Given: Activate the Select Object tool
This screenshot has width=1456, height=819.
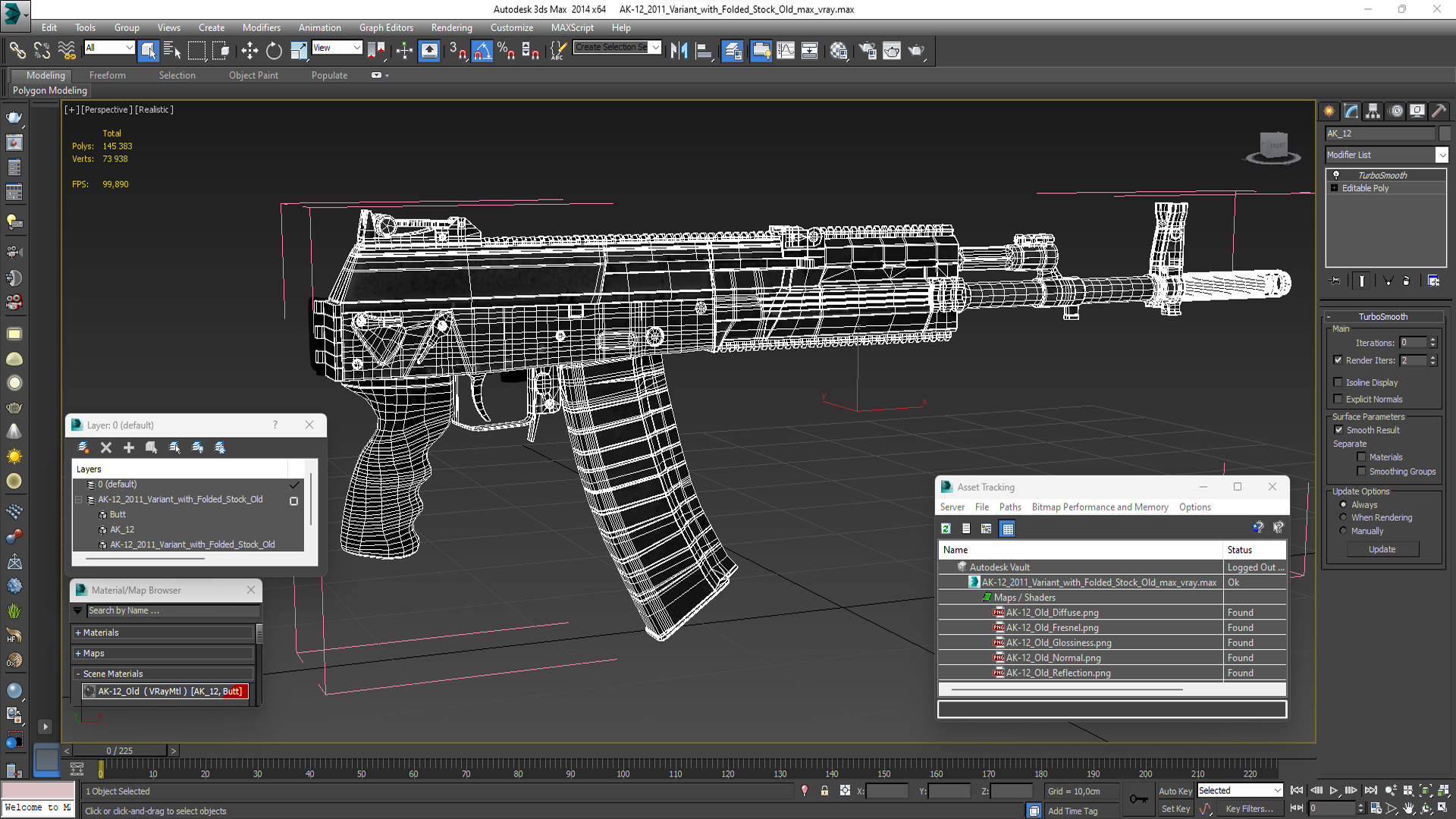Looking at the screenshot, I should [148, 51].
